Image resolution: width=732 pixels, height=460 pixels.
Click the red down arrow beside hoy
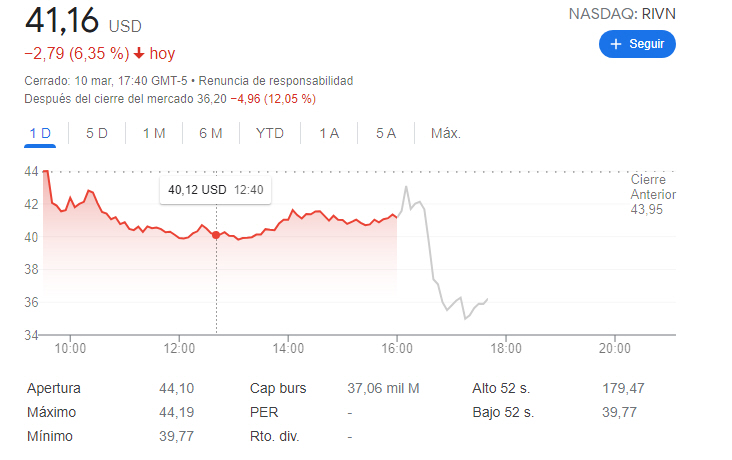point(138,54)
